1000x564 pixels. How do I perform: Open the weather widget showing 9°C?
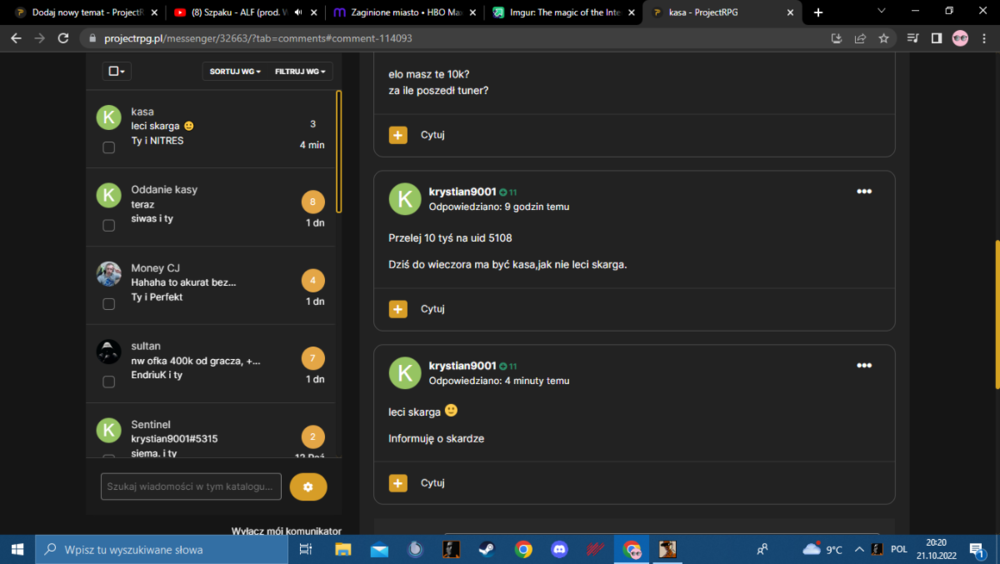823,549
